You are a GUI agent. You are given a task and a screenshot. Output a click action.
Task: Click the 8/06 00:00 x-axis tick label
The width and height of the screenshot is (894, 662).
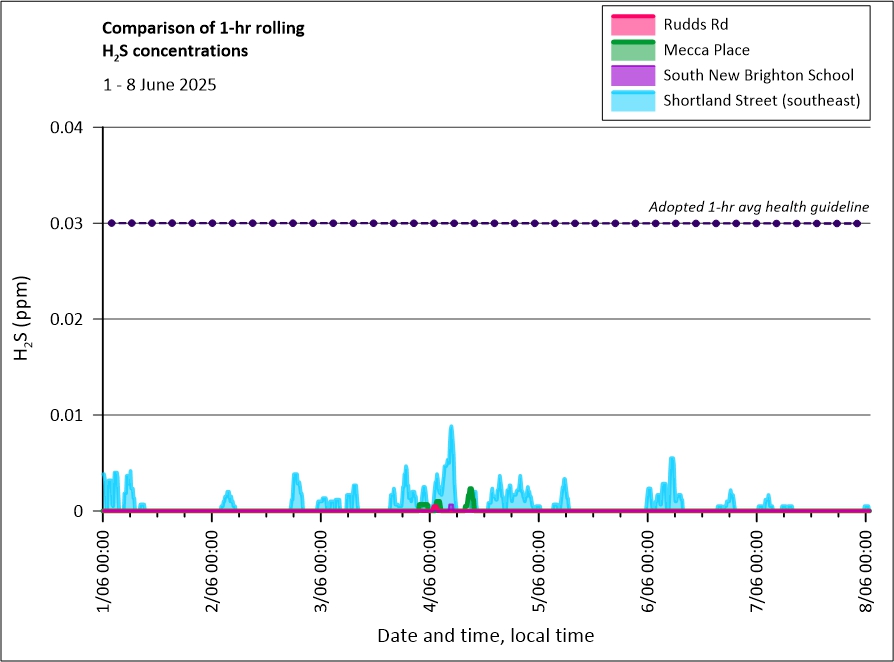coord(865,567)
